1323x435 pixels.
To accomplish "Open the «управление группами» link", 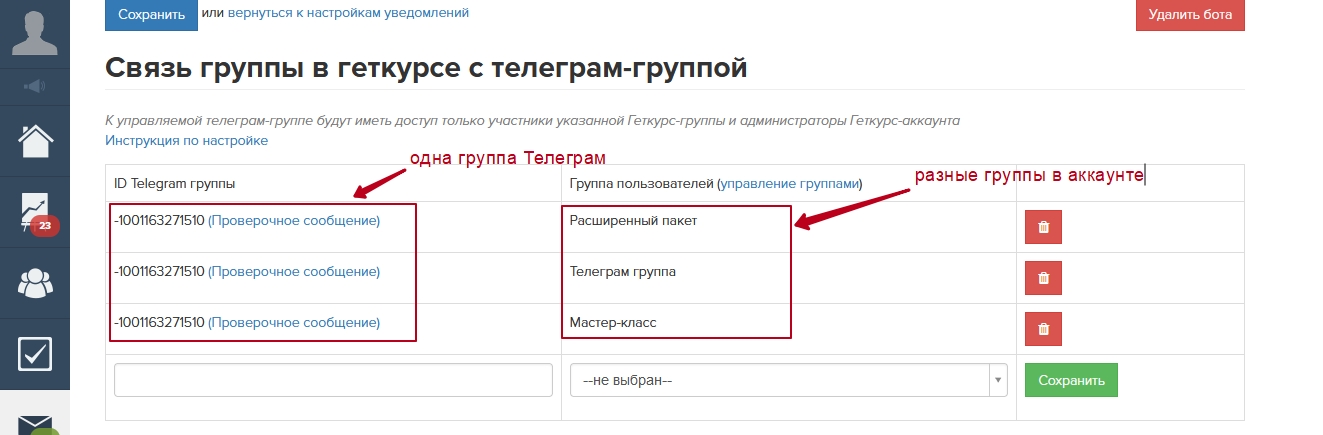I will coord(789,184).
